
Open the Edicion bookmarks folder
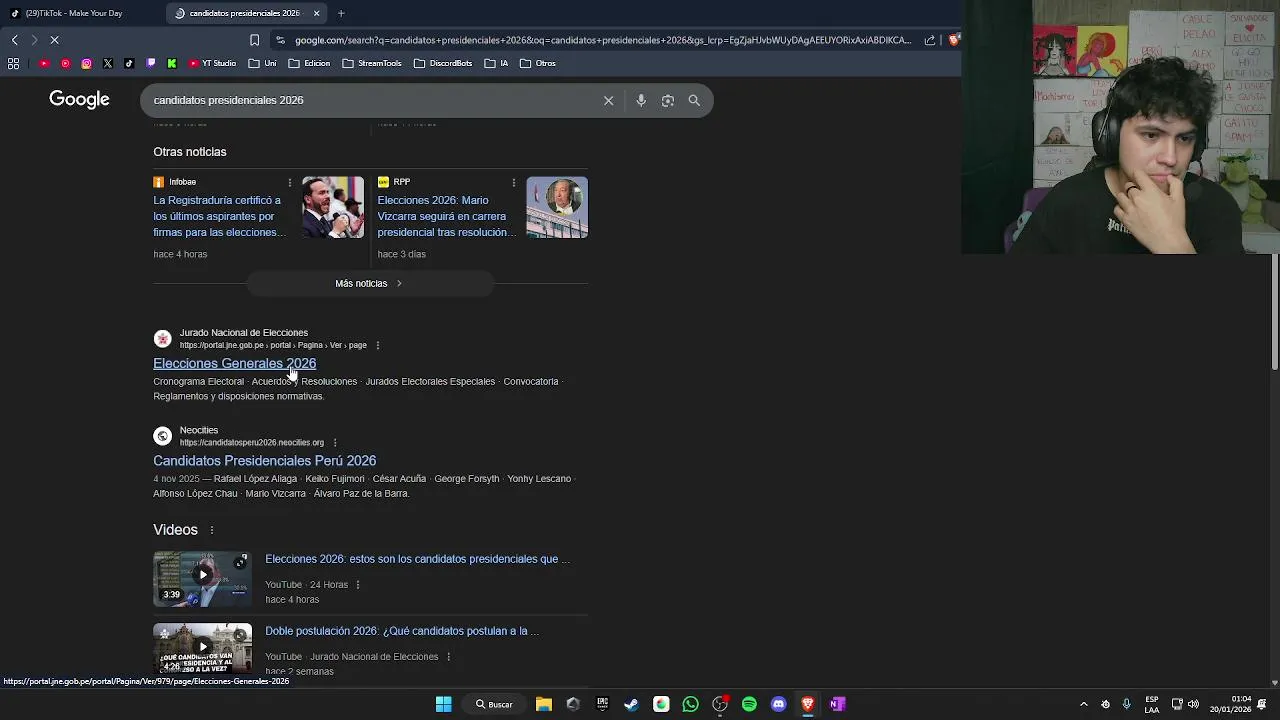click(309, 63)
